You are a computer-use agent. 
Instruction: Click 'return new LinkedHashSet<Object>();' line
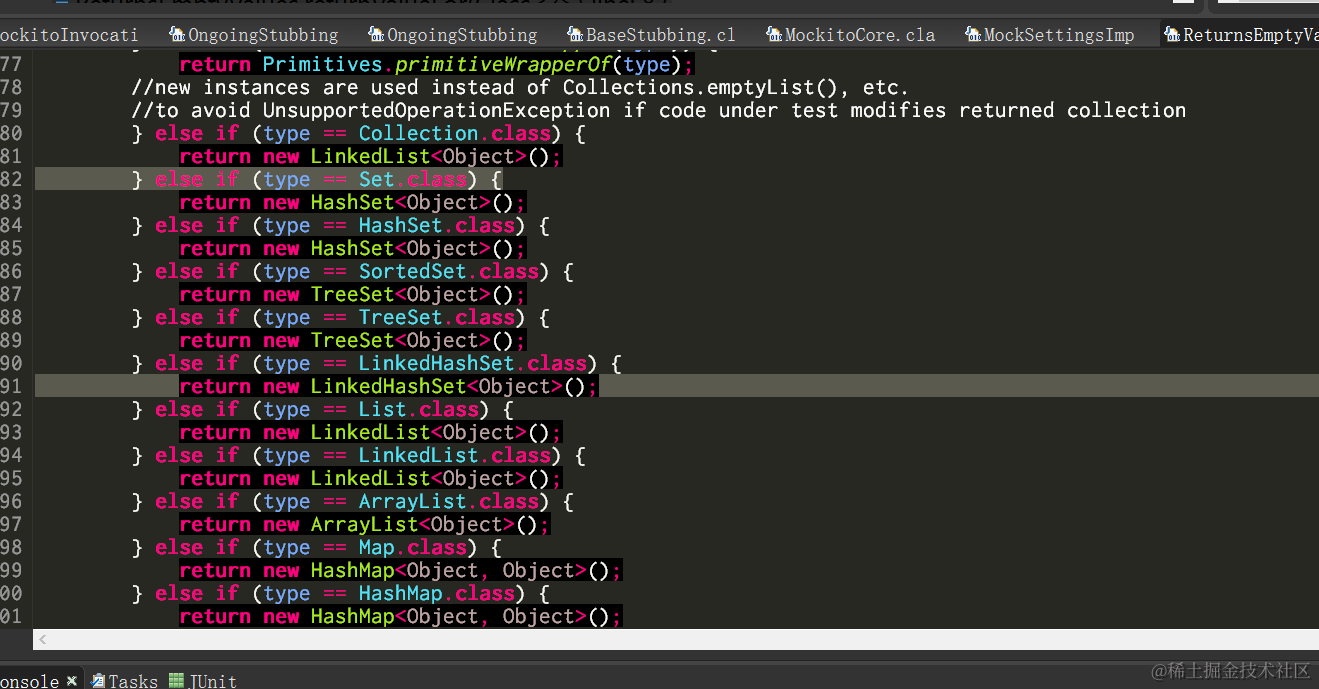click(388, 386)
